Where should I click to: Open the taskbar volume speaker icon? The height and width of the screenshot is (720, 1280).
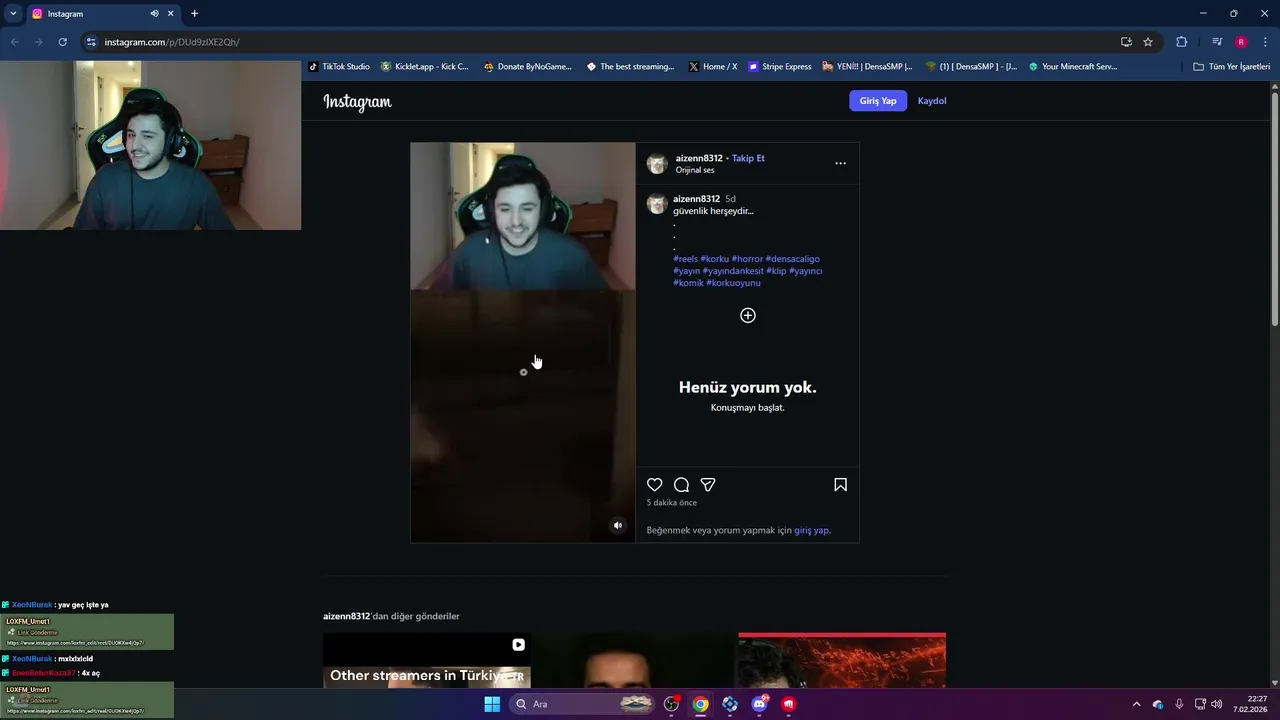pyautogui.click(x=1217, y=704)
